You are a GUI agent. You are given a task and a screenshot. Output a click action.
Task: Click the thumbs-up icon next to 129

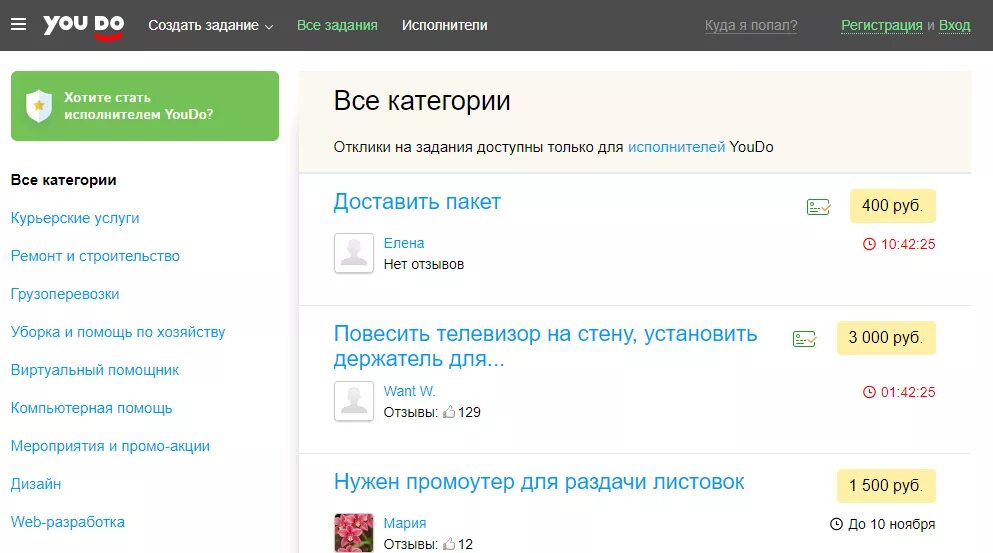click(x=449, y=412)
